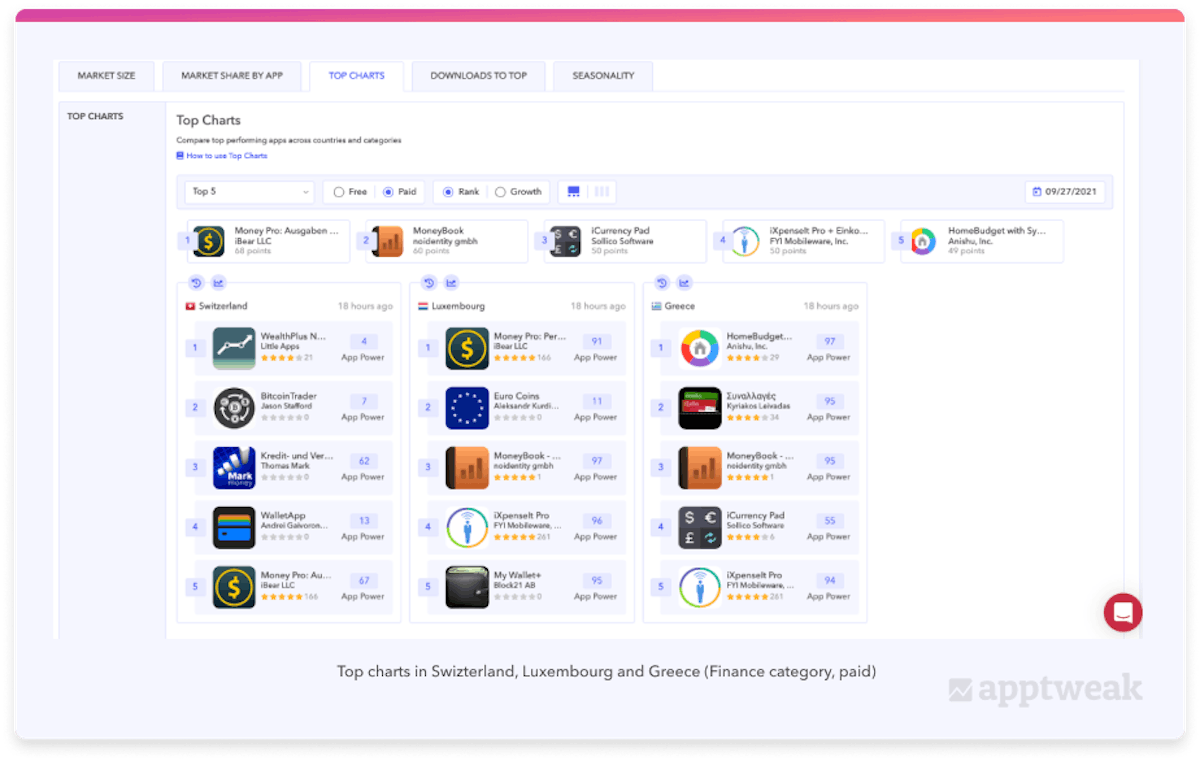This screenshot has height=761, width=1200.
Task: Click the BitcoinTrader app icon
Action: click(234, 408)
